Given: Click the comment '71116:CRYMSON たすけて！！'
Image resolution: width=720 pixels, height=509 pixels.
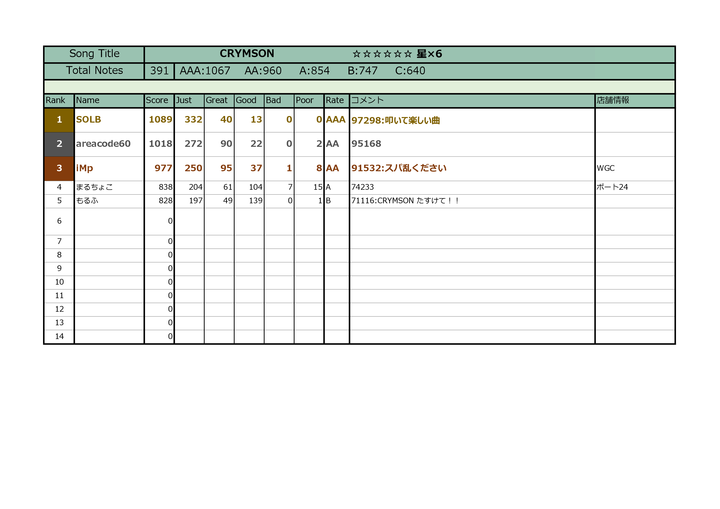Looking at the screenshot, I should click(x=405, y=201).
